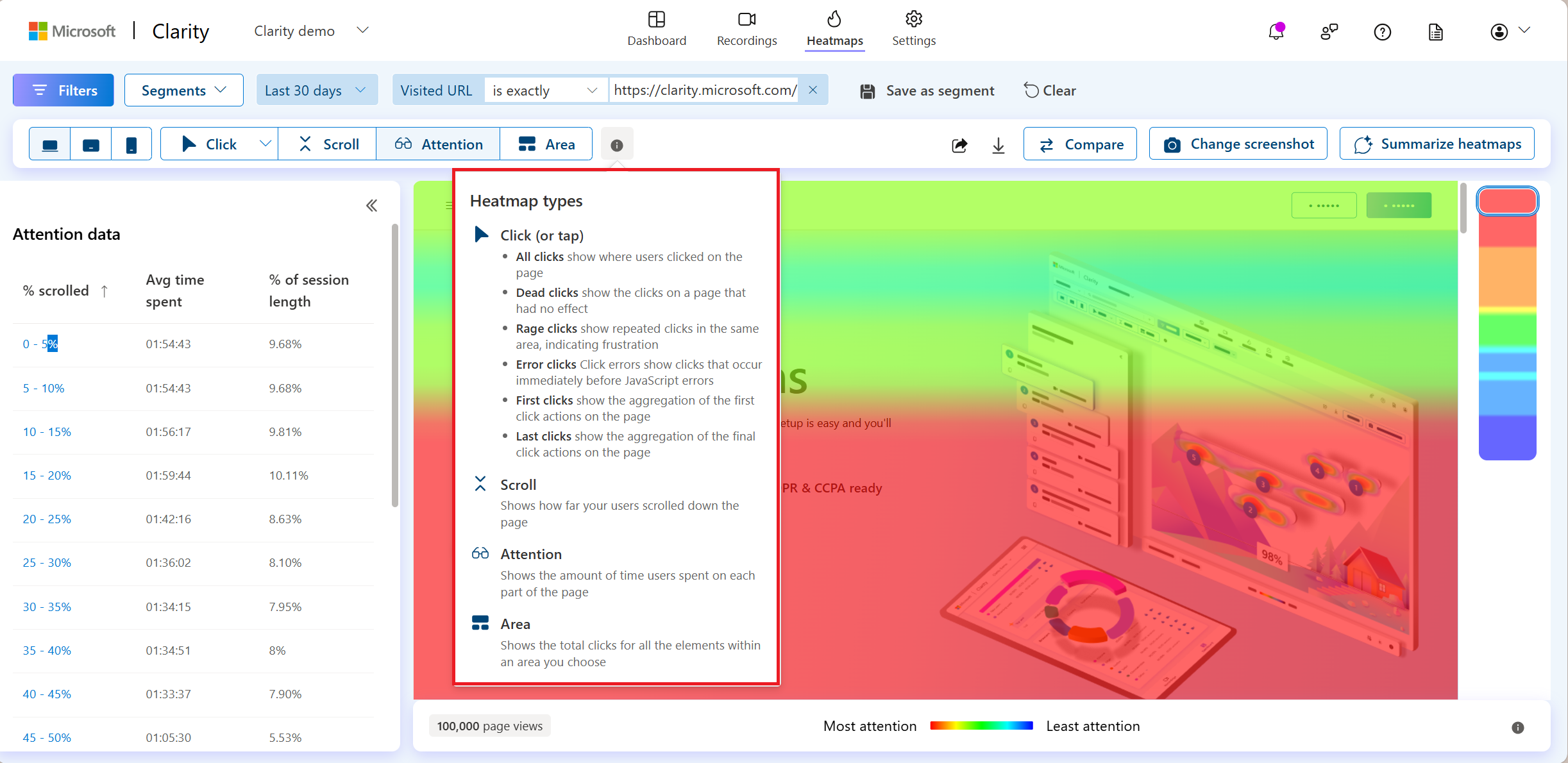Select the mobile device view icon
The height and width of the screenshot is (763, 1568).
[131, 144]
